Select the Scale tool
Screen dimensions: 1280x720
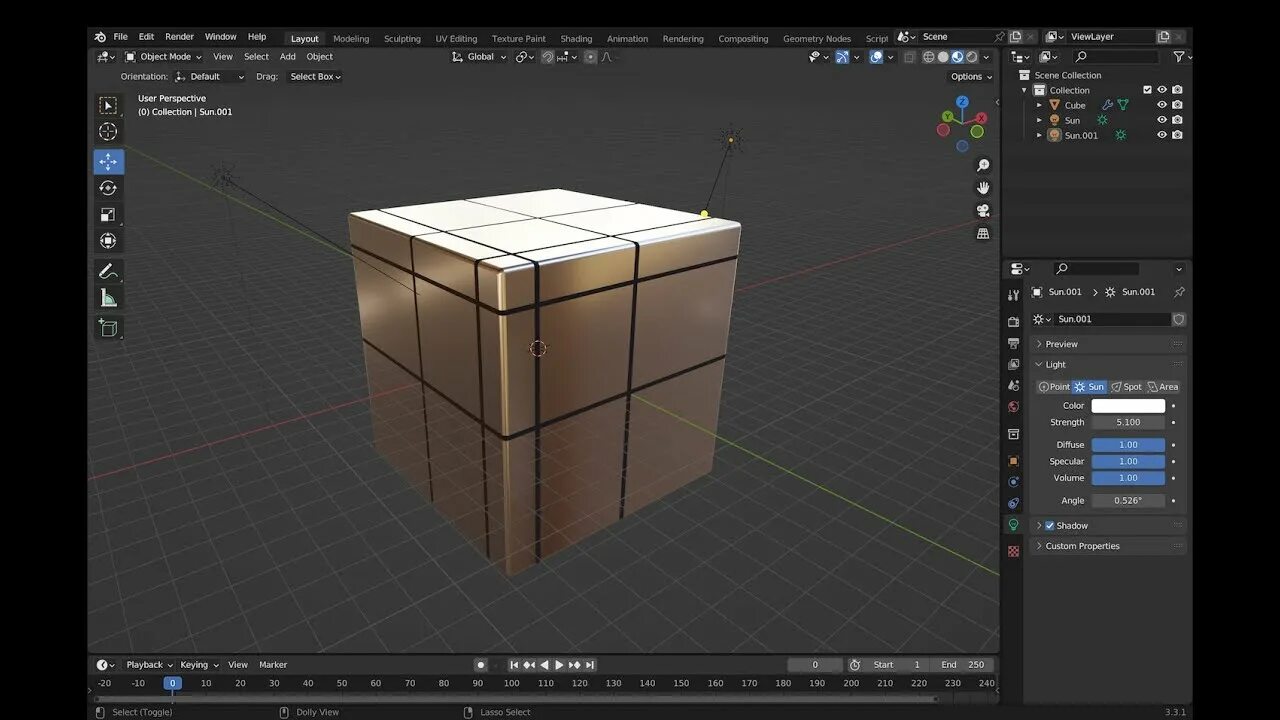pos(108,214)
